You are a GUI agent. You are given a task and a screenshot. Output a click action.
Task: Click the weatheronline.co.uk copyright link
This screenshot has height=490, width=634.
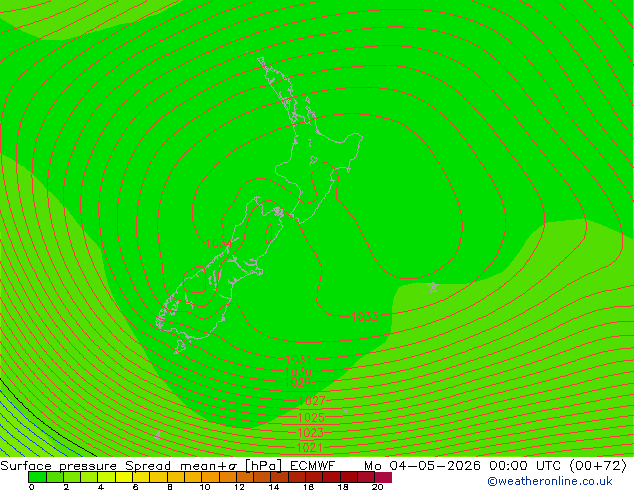click(x=550, y=481)
